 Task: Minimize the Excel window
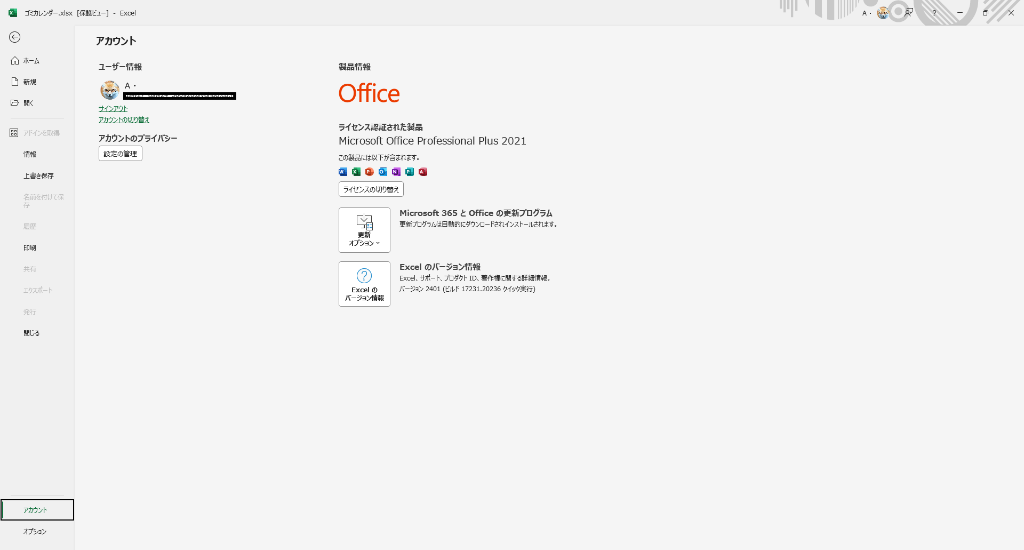coord(959,12)
